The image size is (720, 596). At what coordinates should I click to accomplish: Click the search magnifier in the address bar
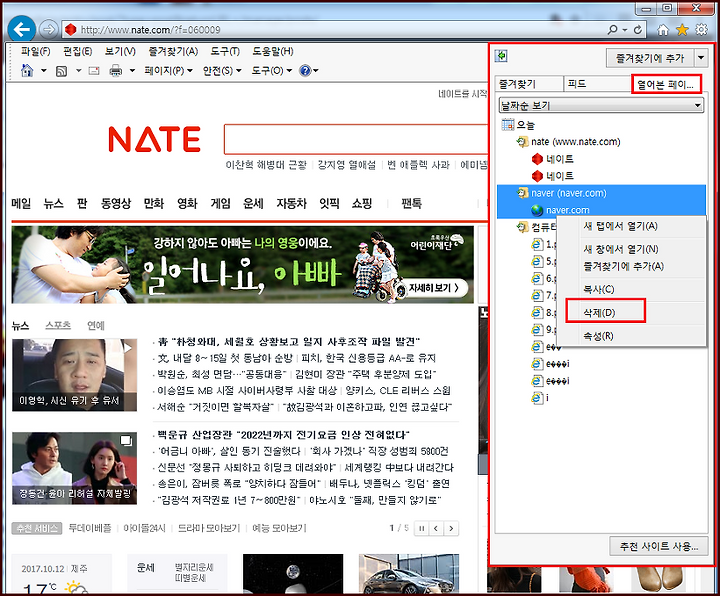[x=612, y=30]
